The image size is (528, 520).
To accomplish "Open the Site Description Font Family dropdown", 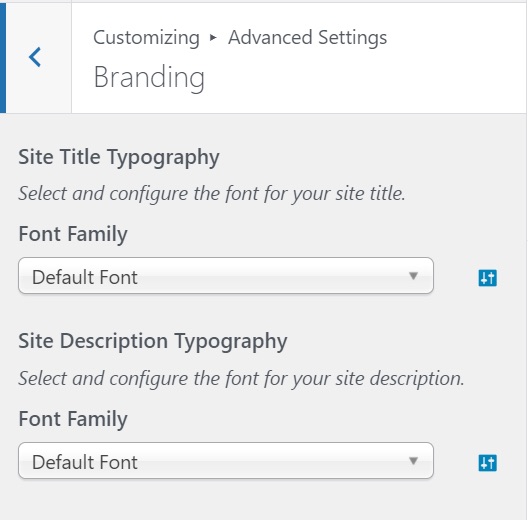I will (226, 460).
